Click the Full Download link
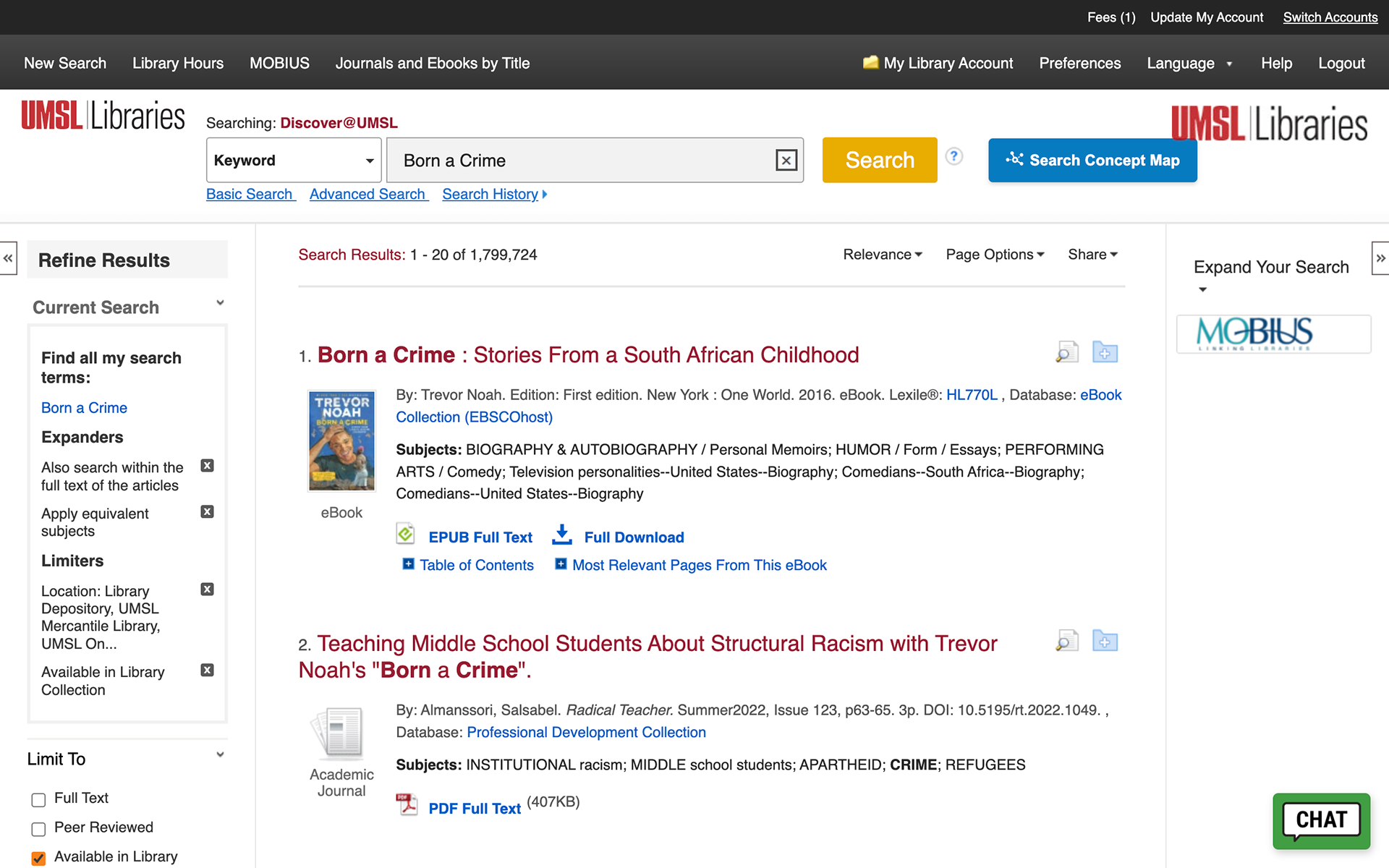Image resolution: width=1389 pixels, height=868 pixels. click(x=634, y=537)
